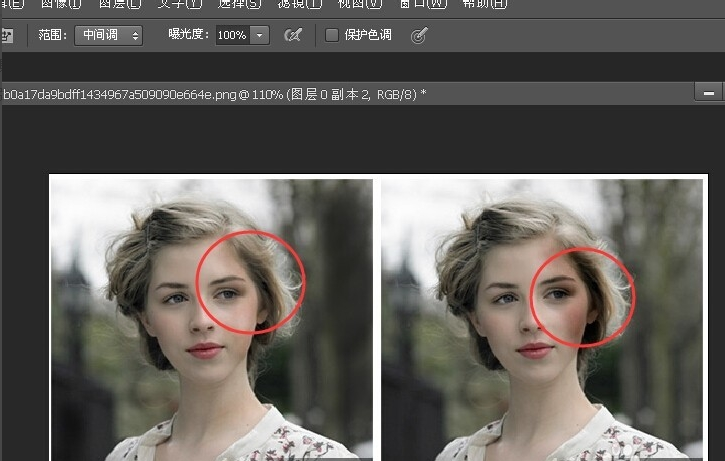The height and width of the screenshot is (461, 725).
Task: Expand the 曝光度 slider arrow
Action: [260, 35]
